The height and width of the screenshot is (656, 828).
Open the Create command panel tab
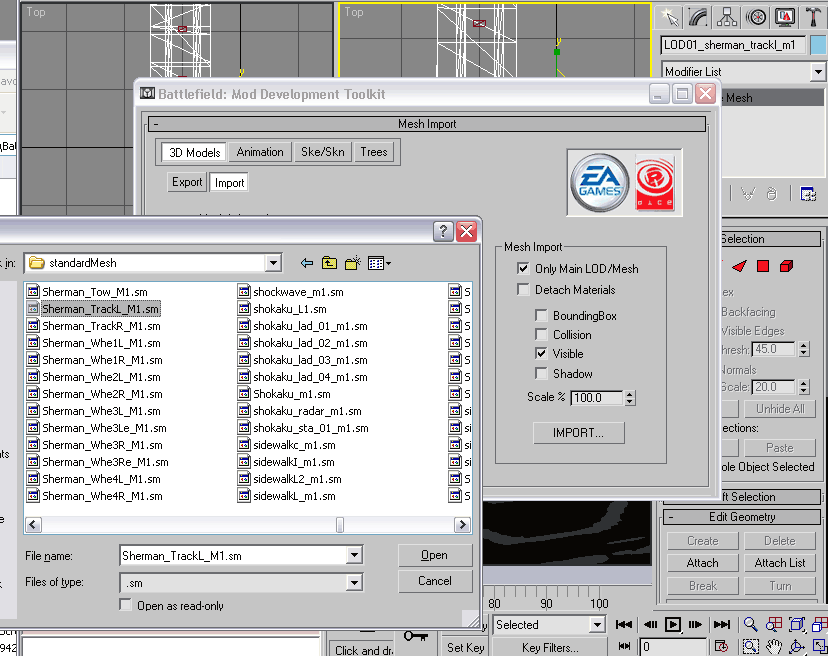point(670,17)
